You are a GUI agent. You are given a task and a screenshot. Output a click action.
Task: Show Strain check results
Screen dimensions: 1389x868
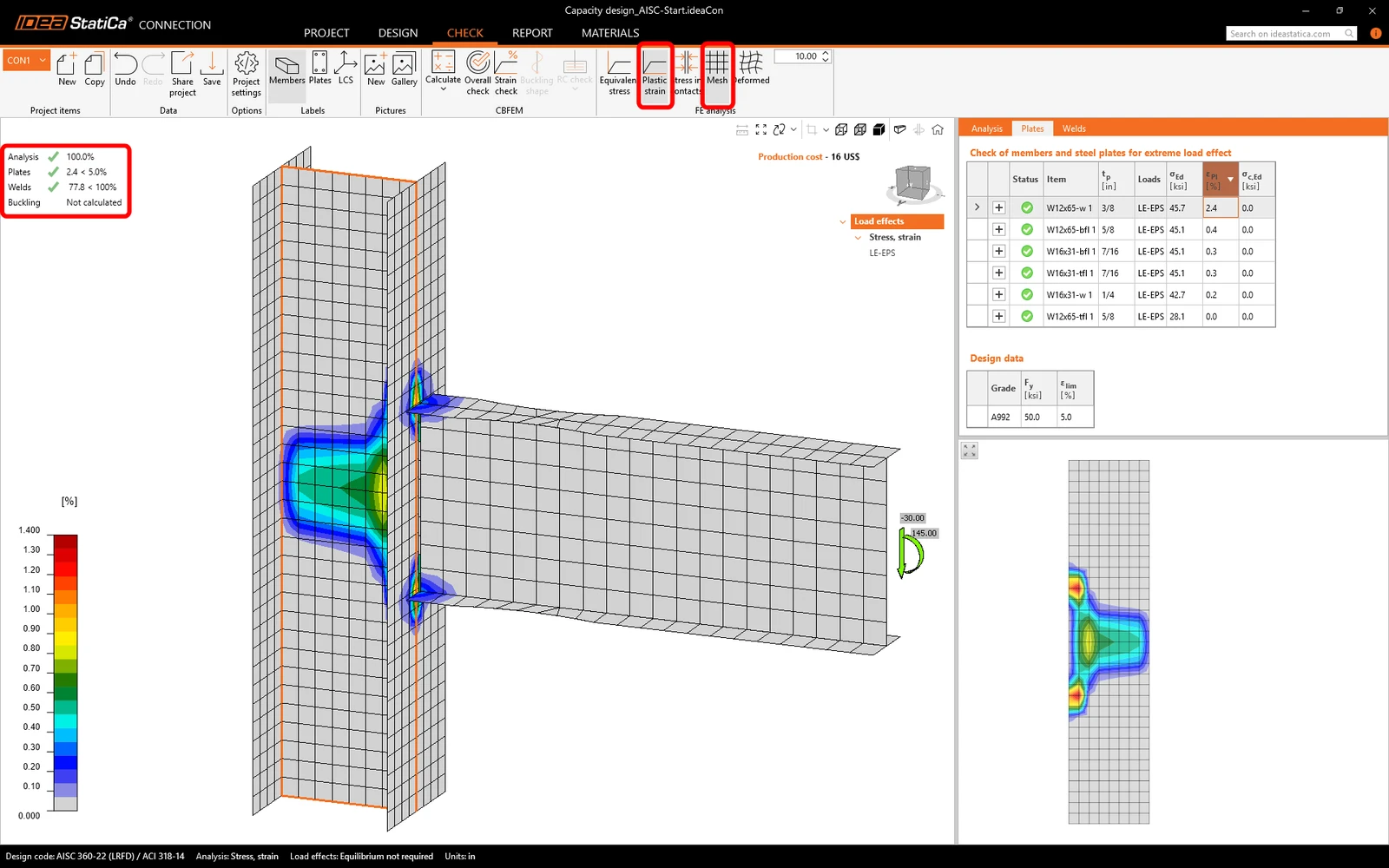click(506, 73)
